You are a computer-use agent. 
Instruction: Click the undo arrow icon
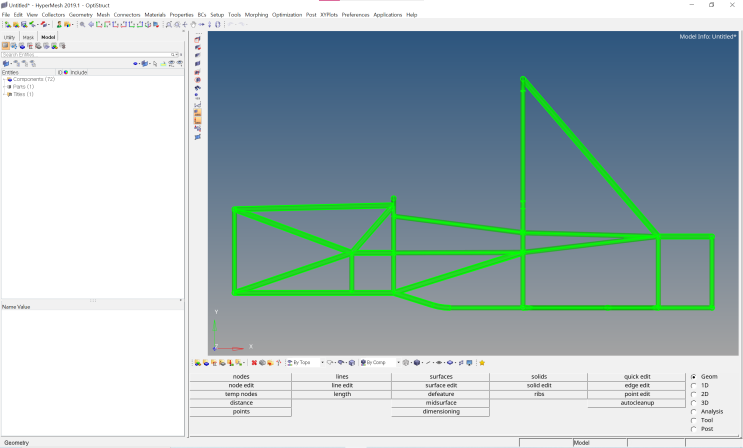pos(229,24)
